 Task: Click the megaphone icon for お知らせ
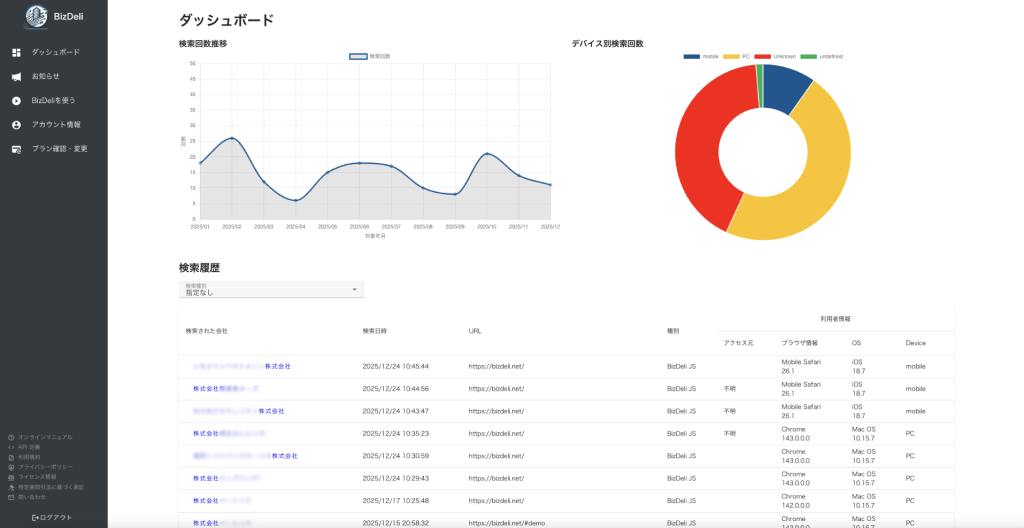click(16, 76)
